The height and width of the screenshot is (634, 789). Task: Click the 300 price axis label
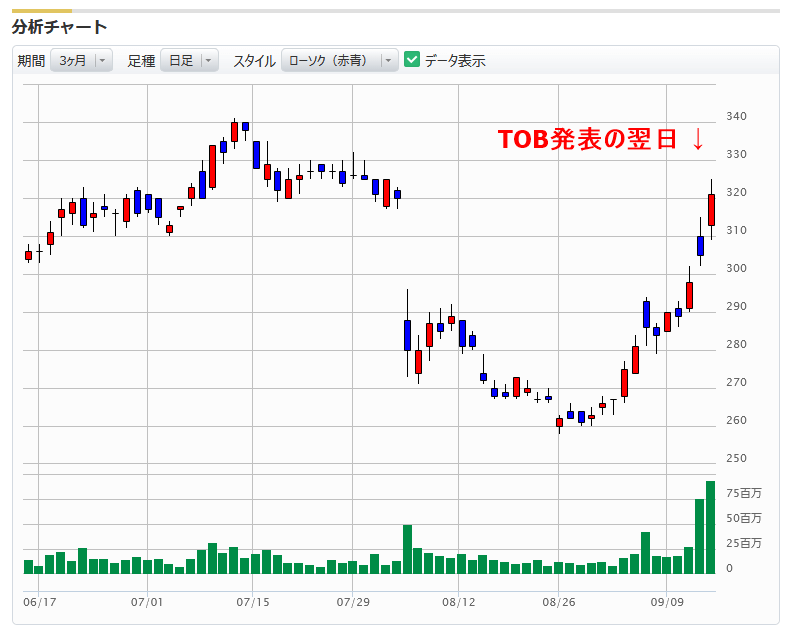click(x=736, y=268)
